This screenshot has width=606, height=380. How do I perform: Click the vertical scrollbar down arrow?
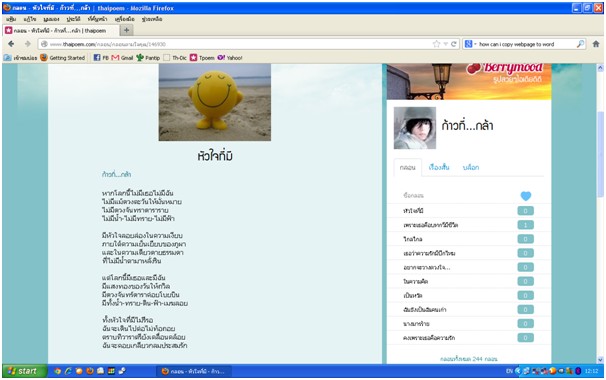[600, 360]
